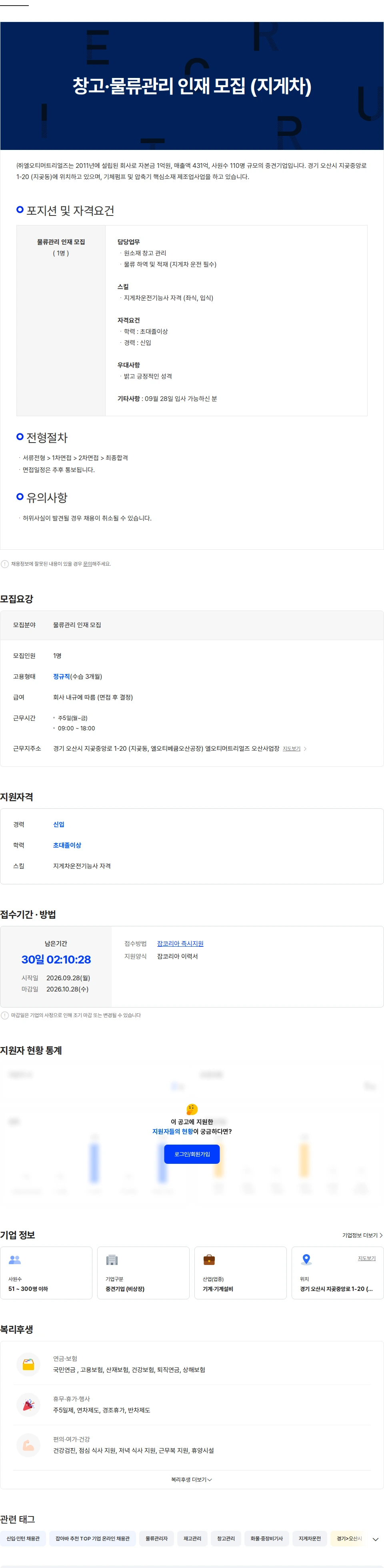The image size is (384, 1568).
Task: Click the 중견기업 (비상장) value
Action: tap(125, 1289)
